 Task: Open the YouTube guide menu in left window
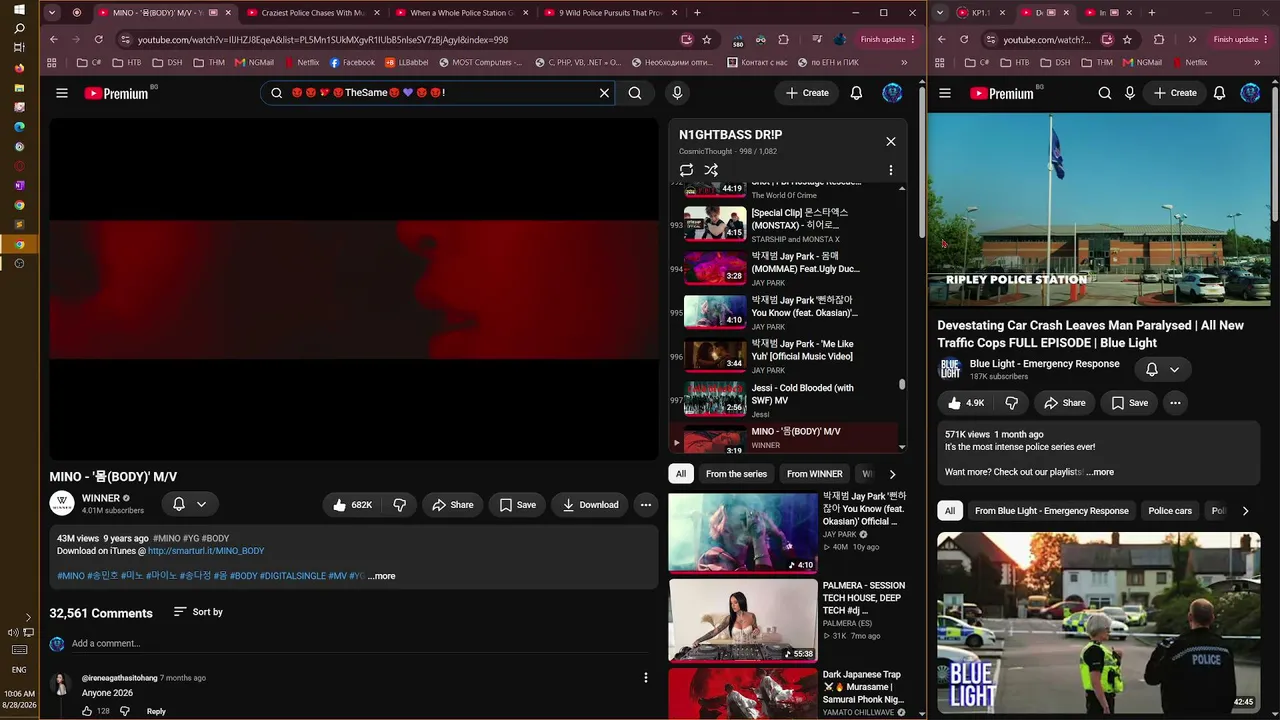click(x=62, y=93)
